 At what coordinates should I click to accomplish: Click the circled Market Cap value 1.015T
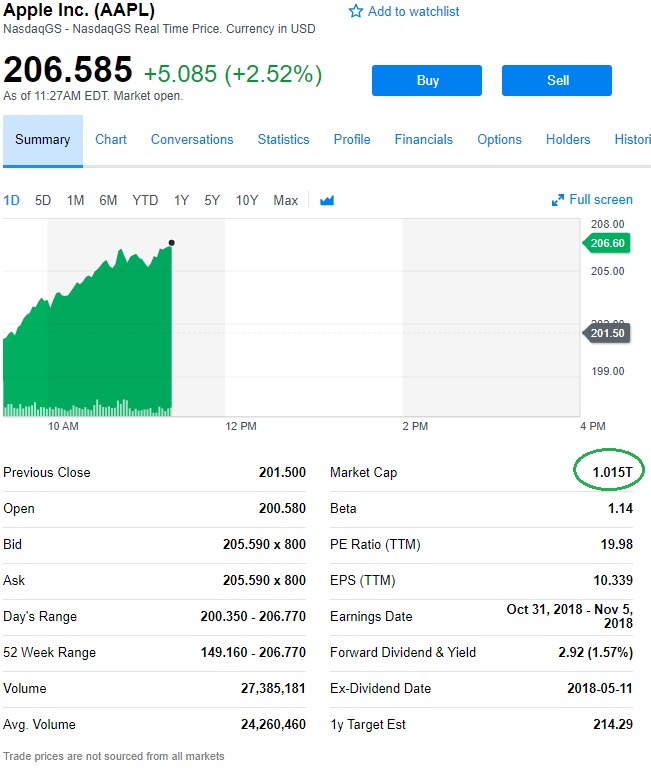[606, 472]
